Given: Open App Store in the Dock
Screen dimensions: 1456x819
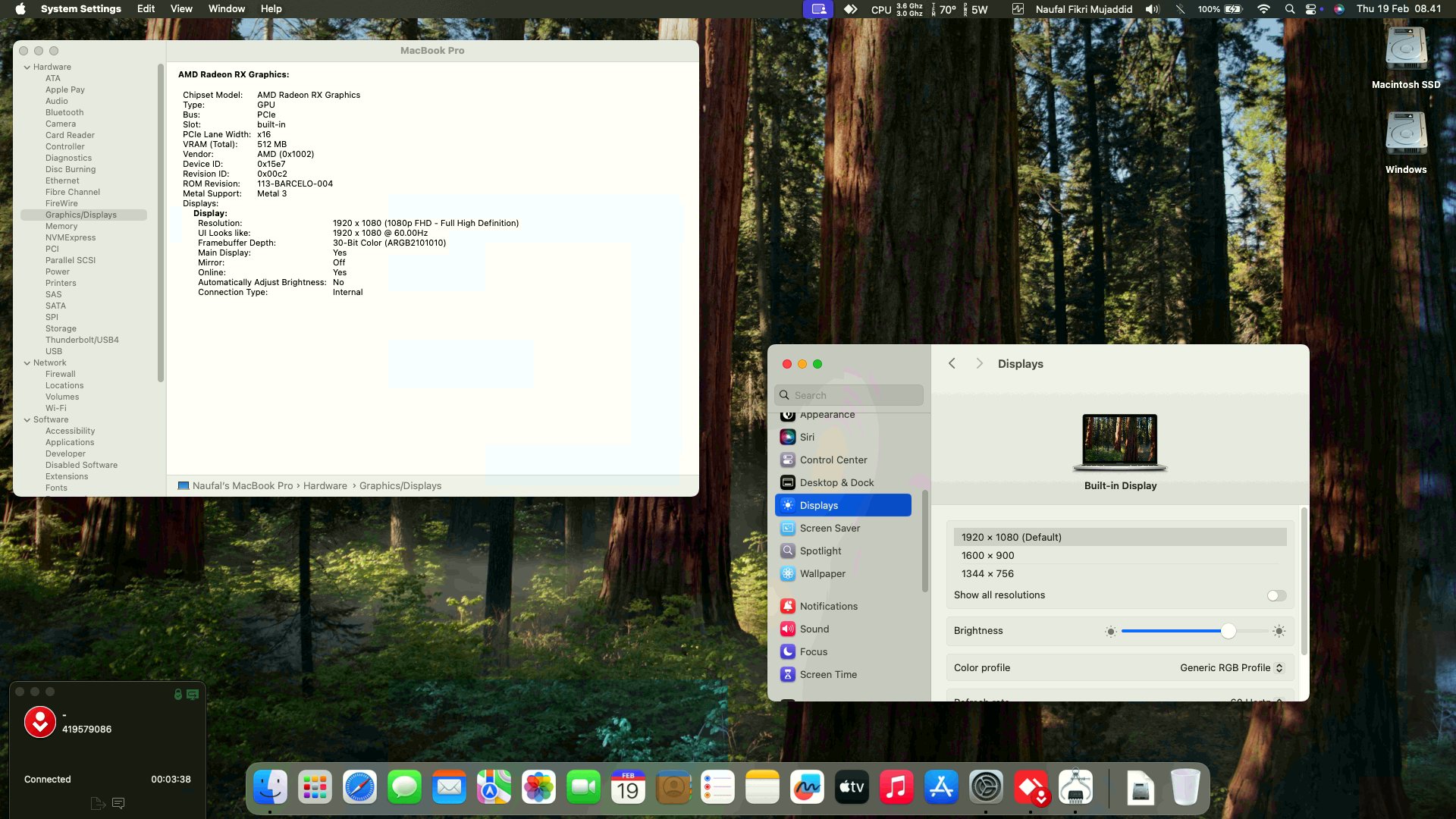Looking at the screenshot, I should click(941, 788).
